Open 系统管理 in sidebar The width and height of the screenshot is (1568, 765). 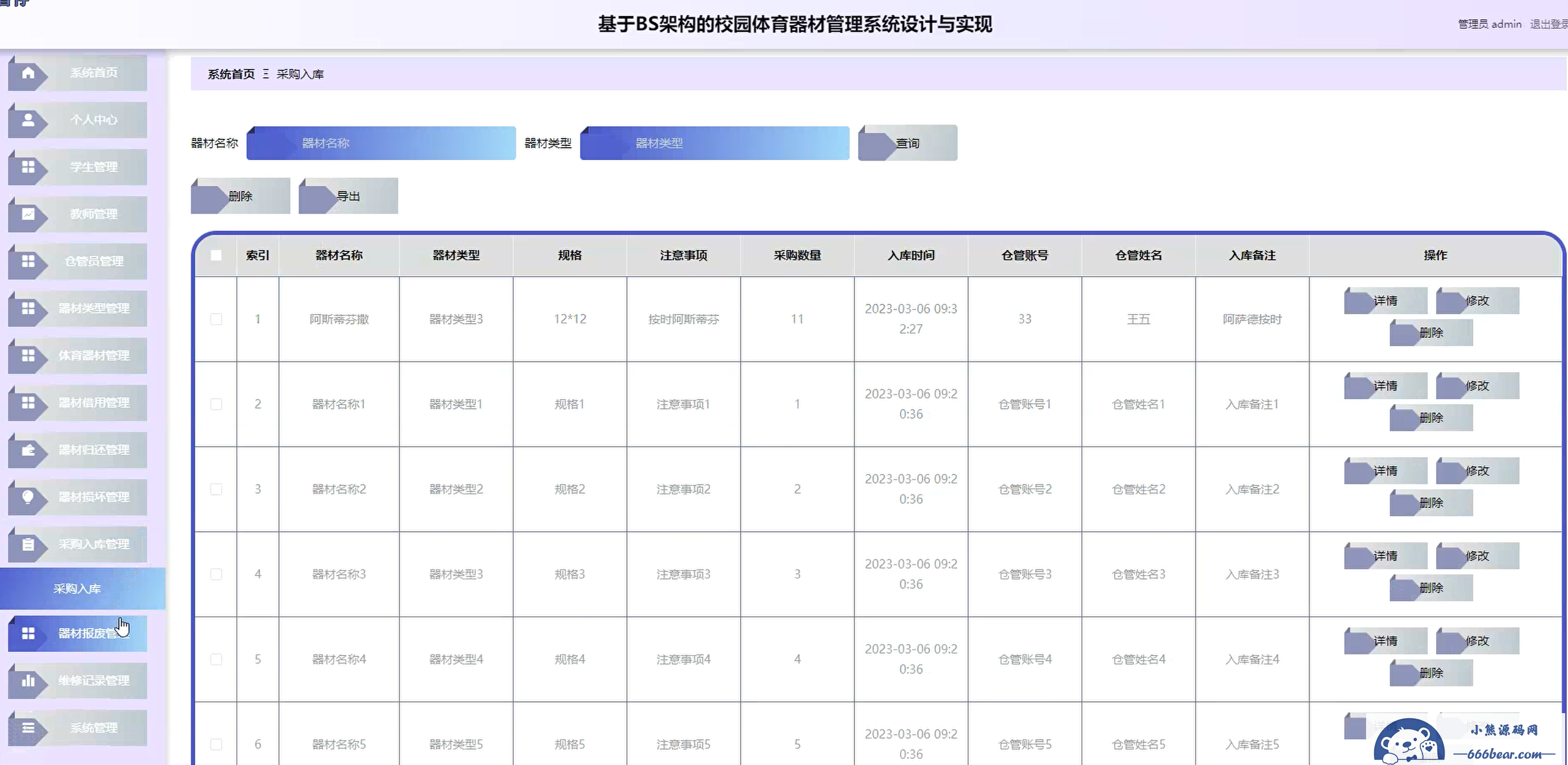[77, 728]
